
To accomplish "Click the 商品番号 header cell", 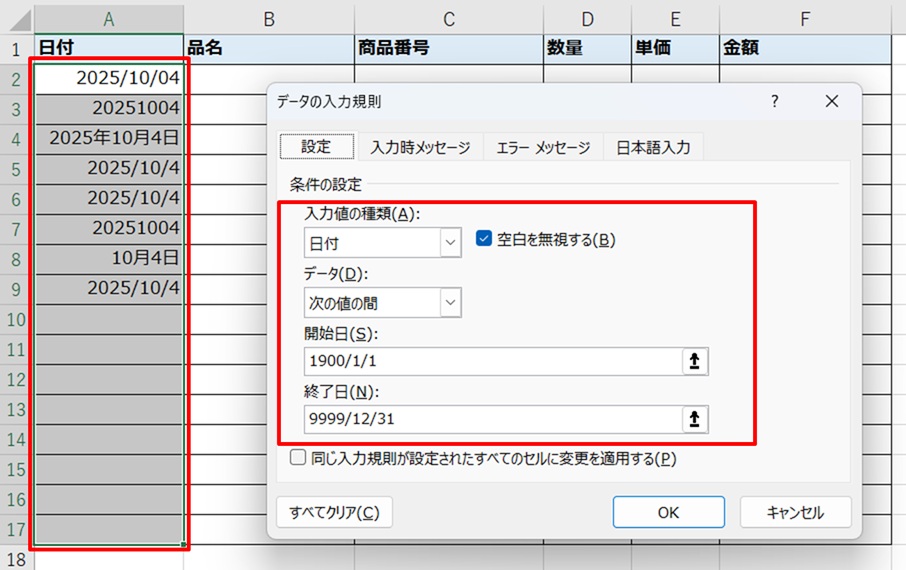I will pyautogui.click(x=448, y=48).
